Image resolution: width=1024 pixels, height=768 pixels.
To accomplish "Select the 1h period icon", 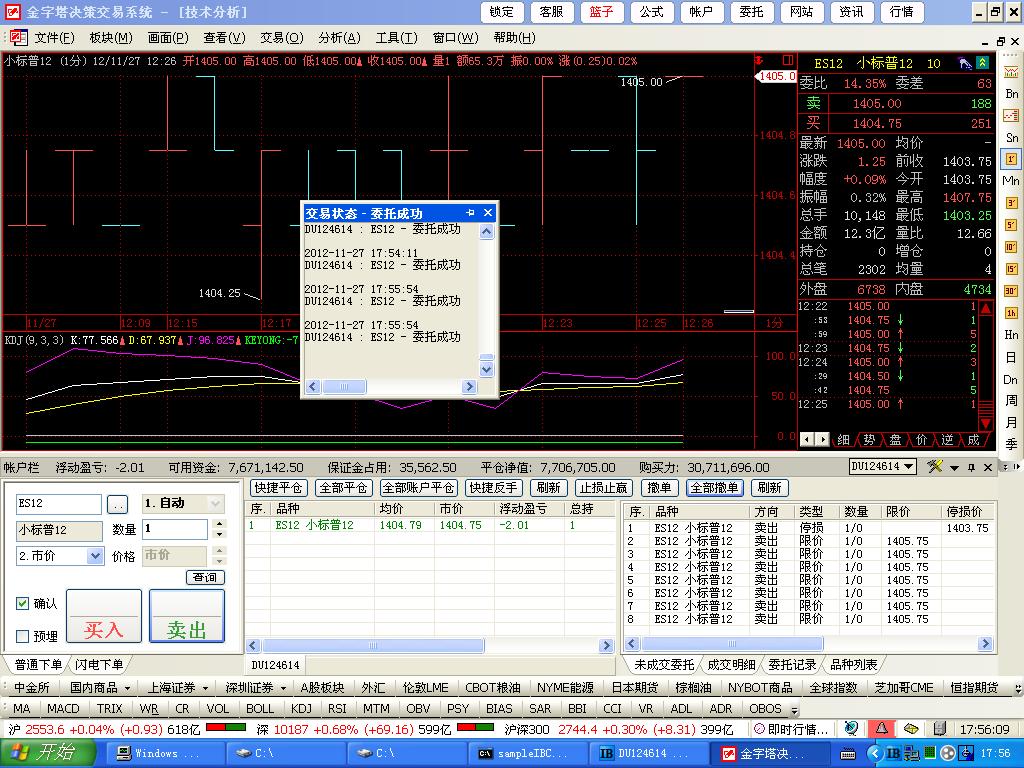I will pos(1011,313).
